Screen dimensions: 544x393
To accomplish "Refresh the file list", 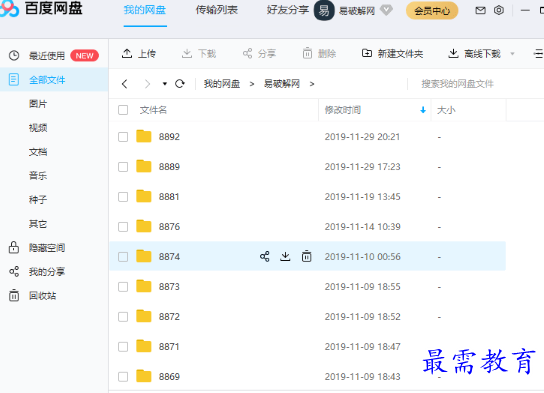I will (180, 84).
